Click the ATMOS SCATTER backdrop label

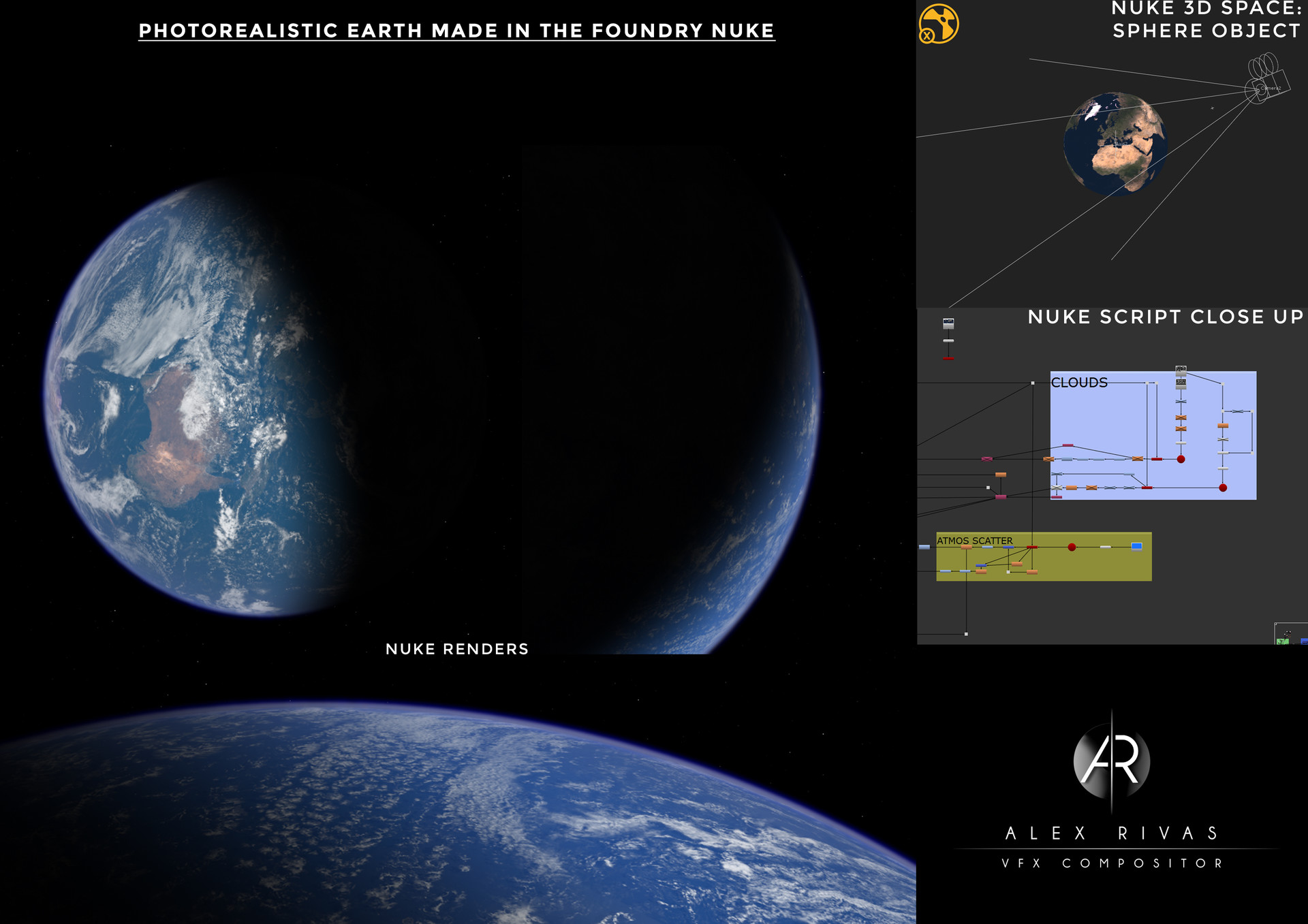[974, 541]
